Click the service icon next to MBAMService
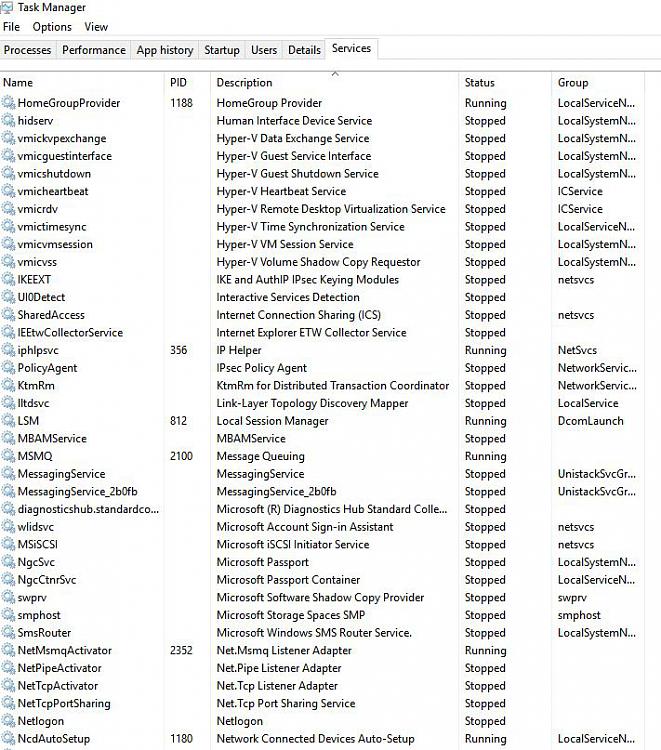The image size is (661, 750). pyautogui.click(x=8, y=439)
